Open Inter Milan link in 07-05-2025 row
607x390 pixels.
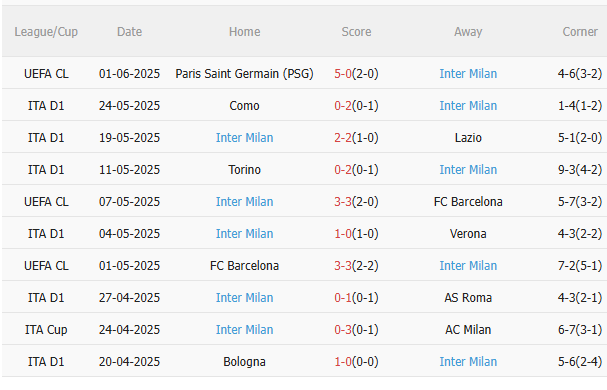244,202
